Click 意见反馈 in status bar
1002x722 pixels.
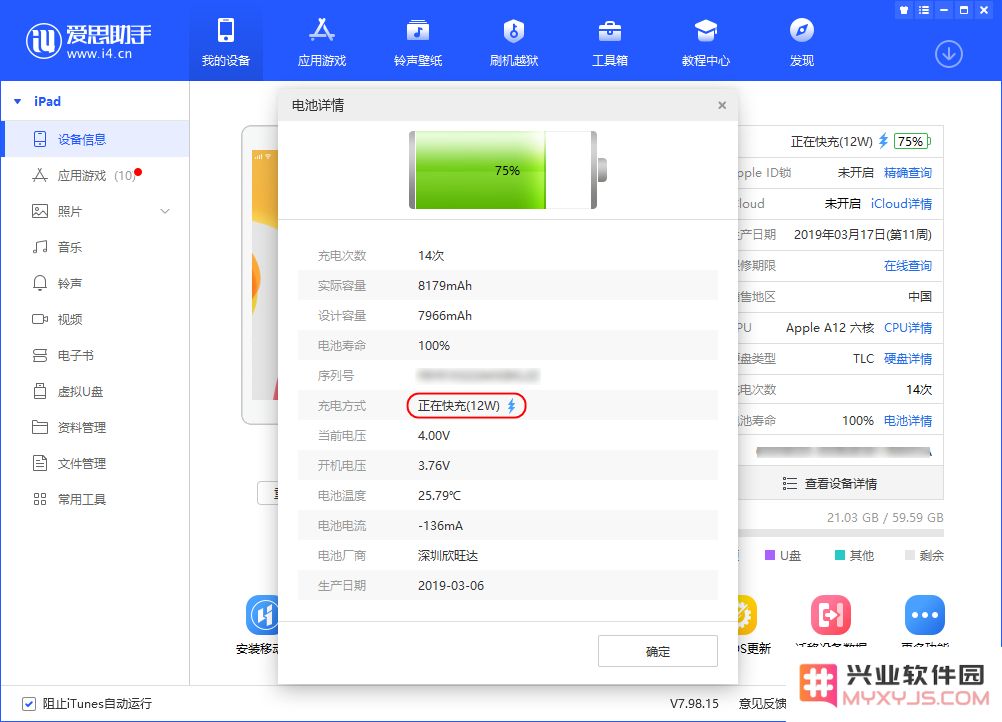(762, 703)
